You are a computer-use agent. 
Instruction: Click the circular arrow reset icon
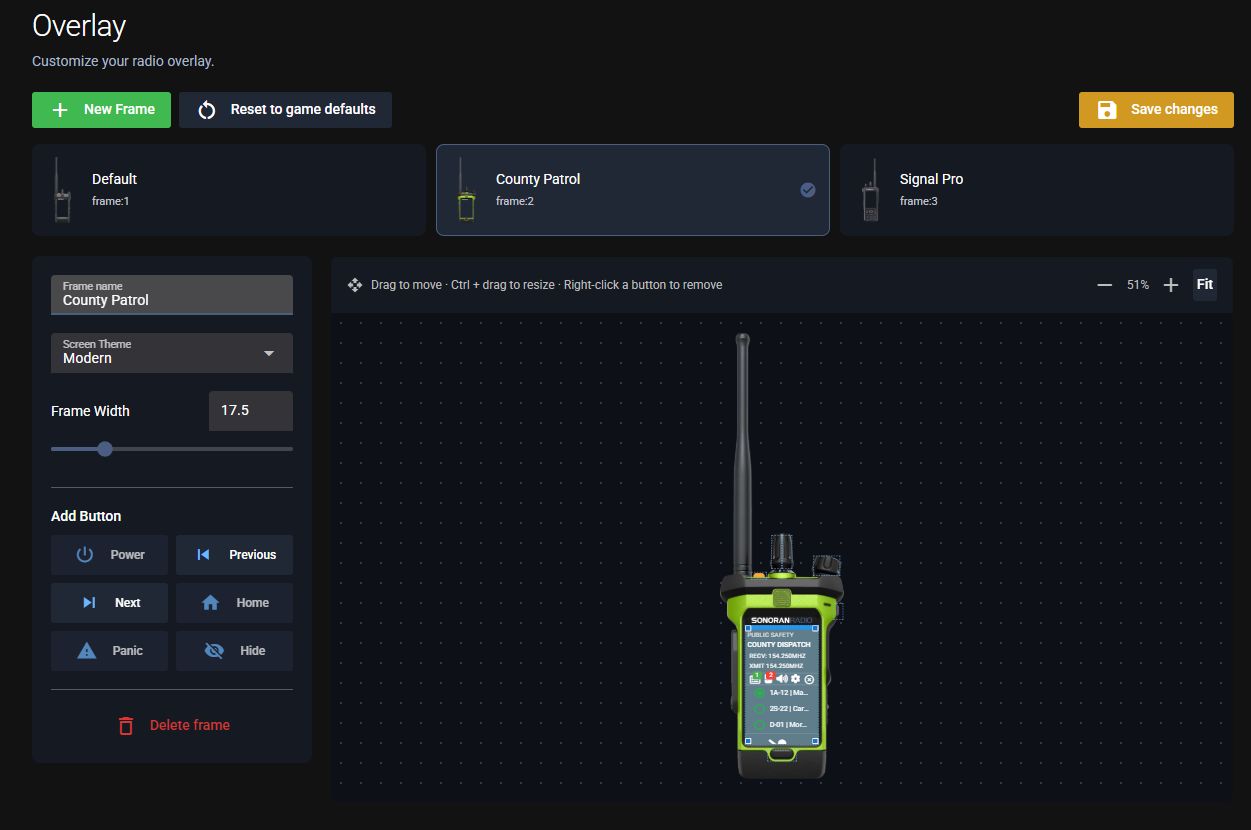coord(207,110)
